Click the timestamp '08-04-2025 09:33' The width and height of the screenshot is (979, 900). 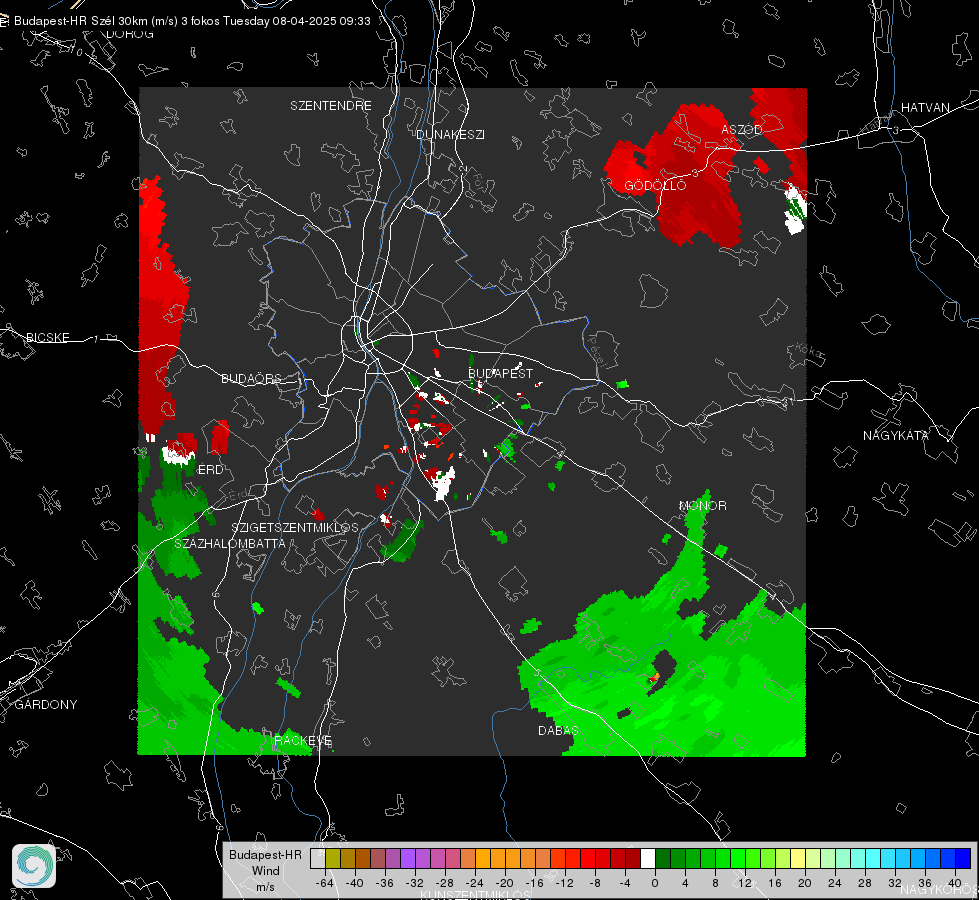point(321,21)
